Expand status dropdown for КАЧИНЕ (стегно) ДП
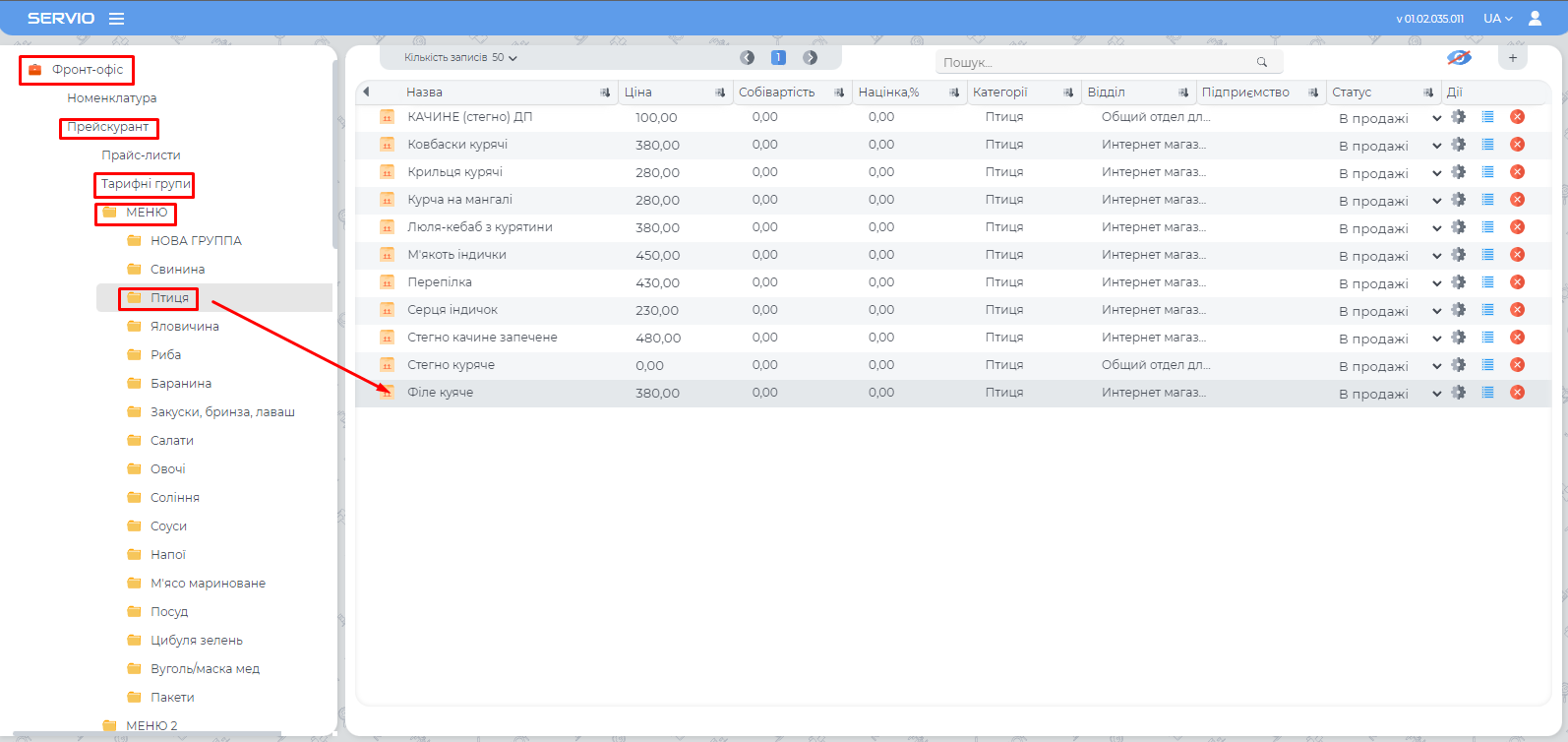The image size is (1568, 742). 1436,118
